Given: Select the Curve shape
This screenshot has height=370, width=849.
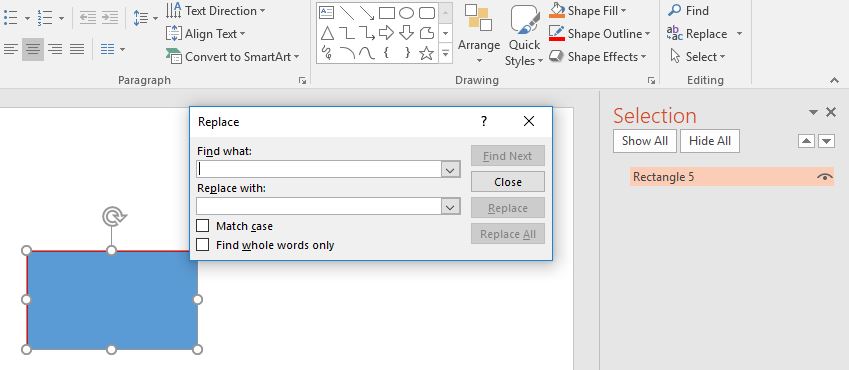Looking at the screenshot, I should pos(367,53).
